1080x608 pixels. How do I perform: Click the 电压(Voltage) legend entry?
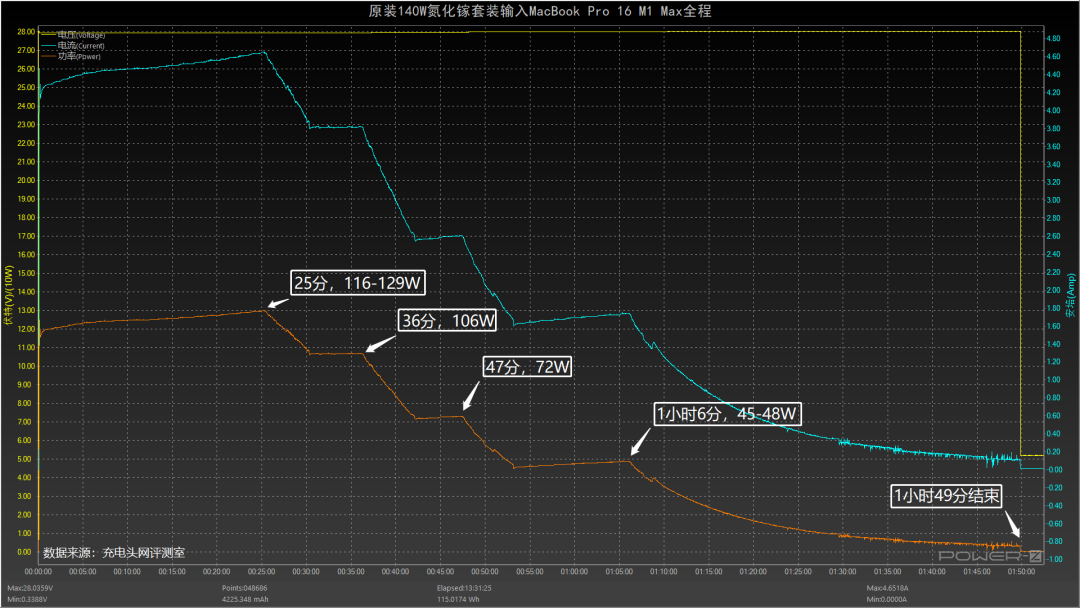(x=73, y=35)
